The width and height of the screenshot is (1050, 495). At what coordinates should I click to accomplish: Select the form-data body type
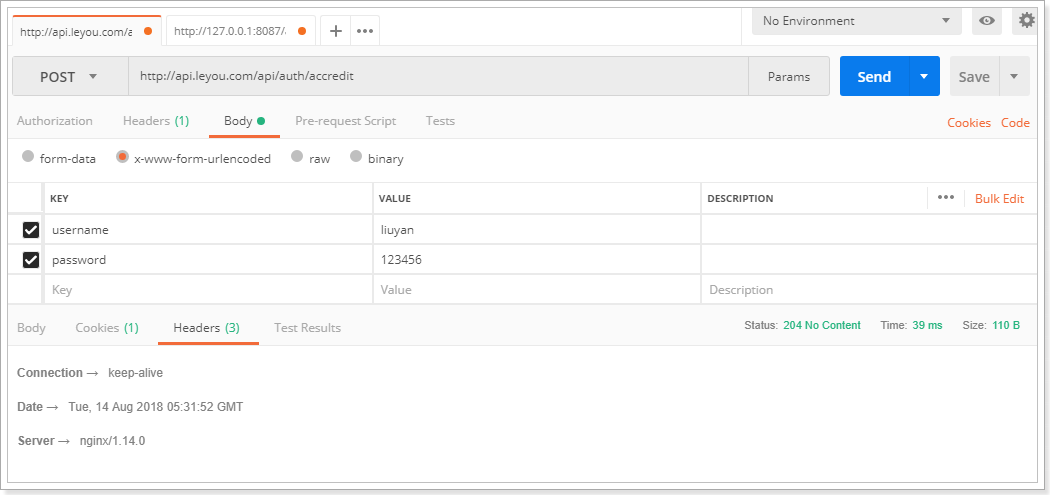[x=28, y=157]
